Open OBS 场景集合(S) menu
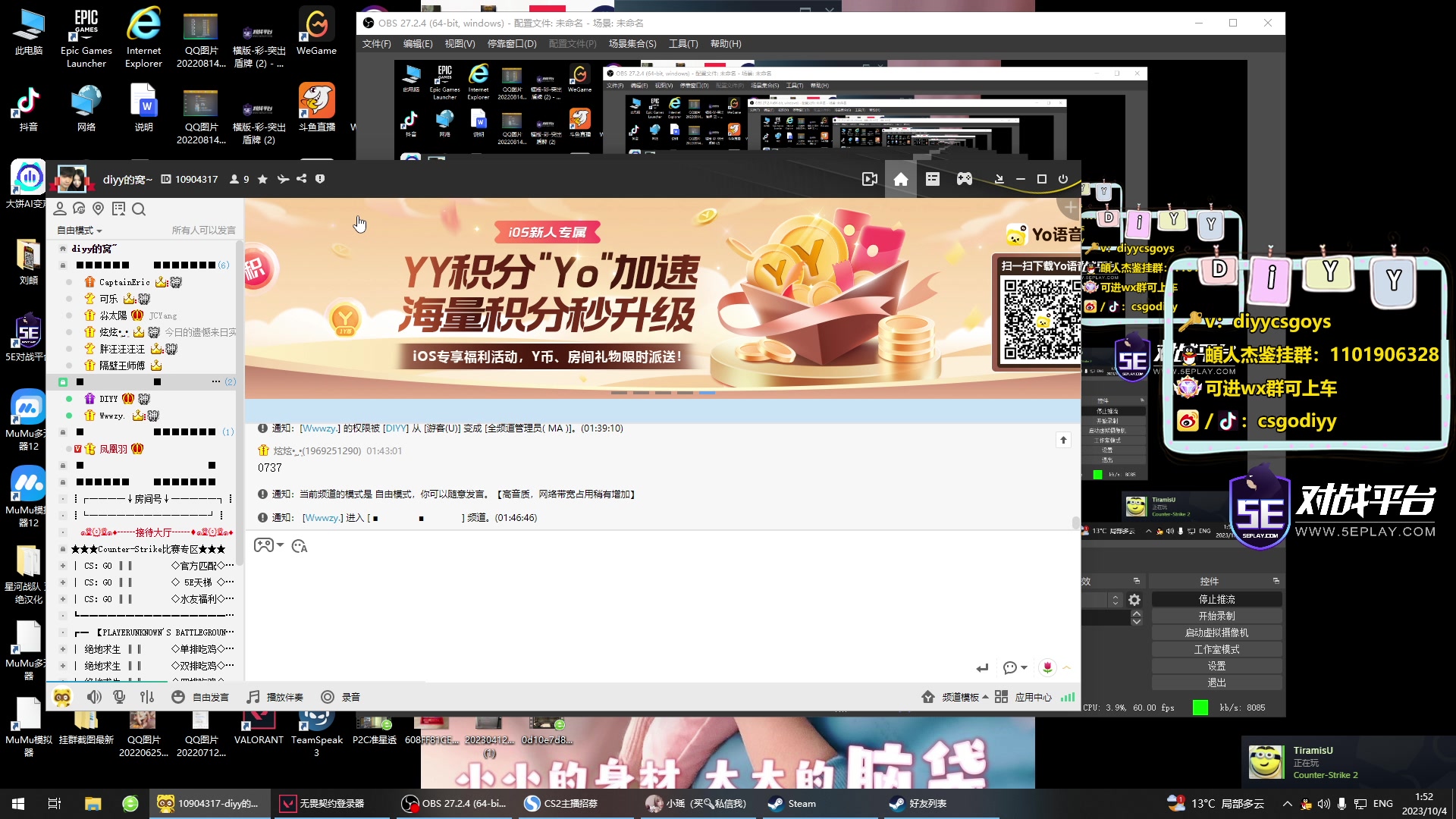This screenshot has width=1456, height=819. 632,44
